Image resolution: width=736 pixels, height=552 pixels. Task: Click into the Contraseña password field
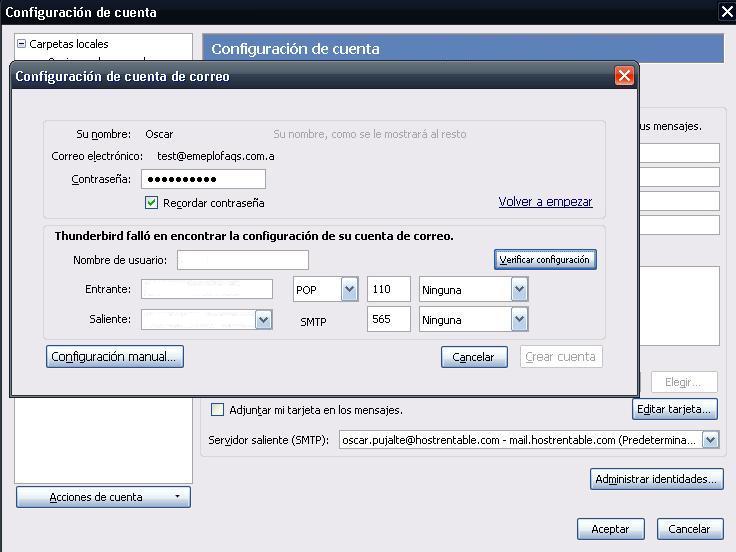203,179
